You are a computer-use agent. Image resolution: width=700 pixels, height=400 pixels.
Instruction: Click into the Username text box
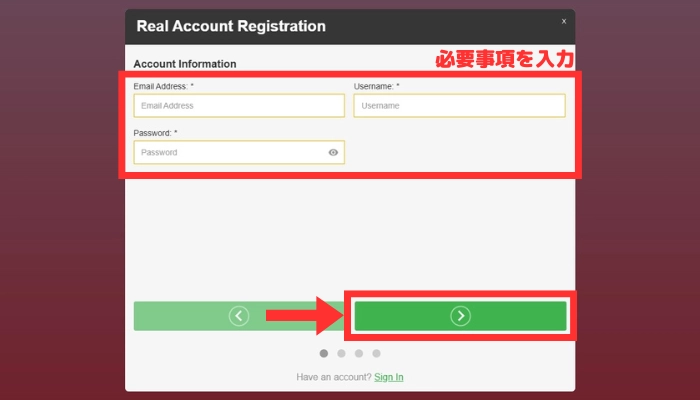tap(459, 105)
